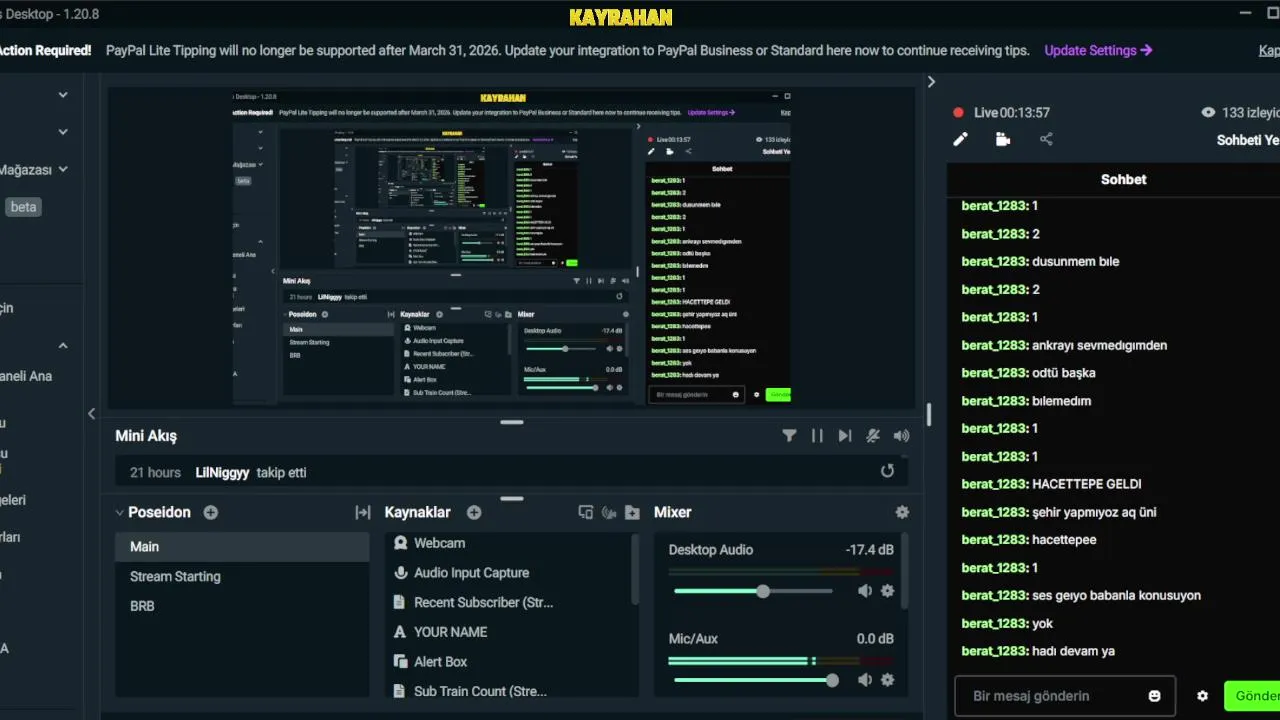Image resolution: width=1280 pixels, height=720 pixels.
Task: Click the Update Settings link
Action: point(1098,50)
